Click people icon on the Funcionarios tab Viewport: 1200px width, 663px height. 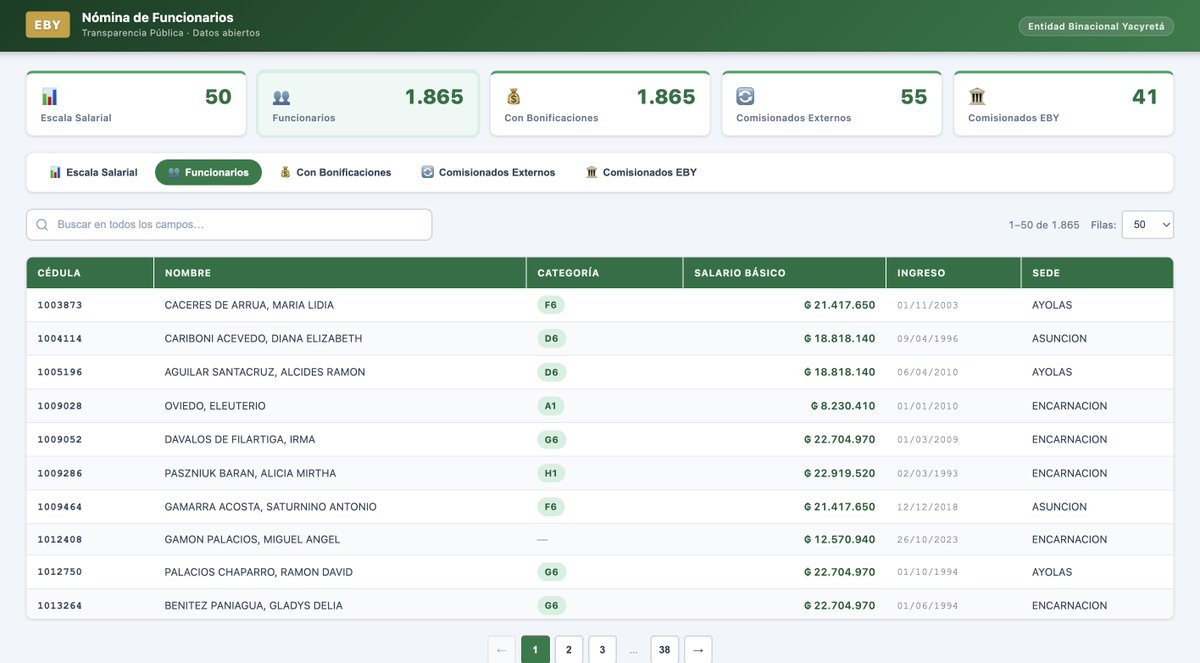coord(174,172)
